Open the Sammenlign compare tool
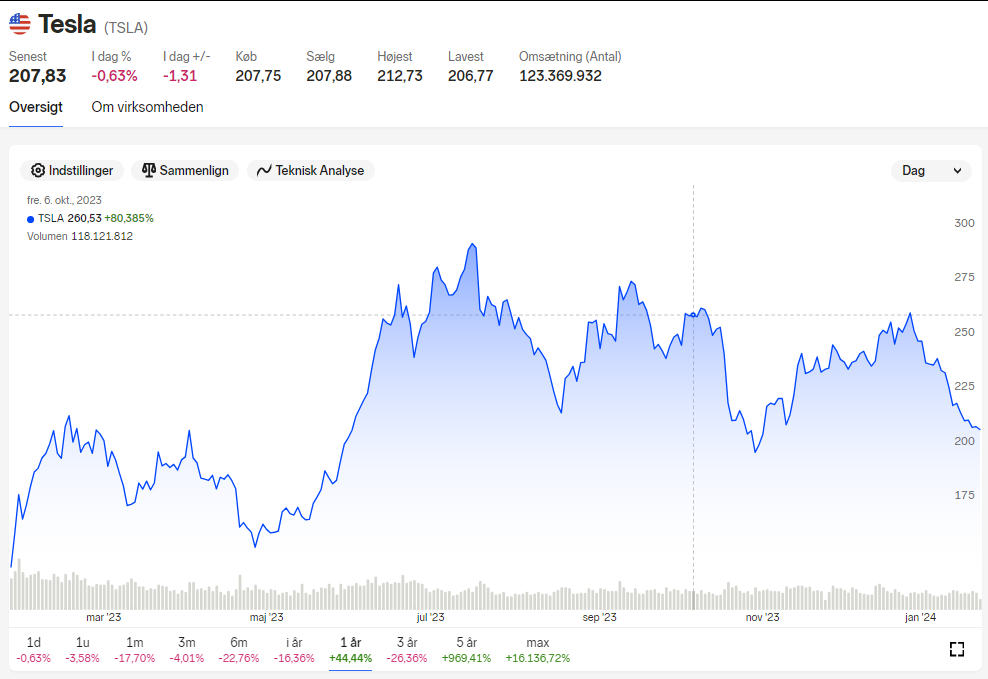The height and width of the screenshot is (679, 988). coord(185,171)
